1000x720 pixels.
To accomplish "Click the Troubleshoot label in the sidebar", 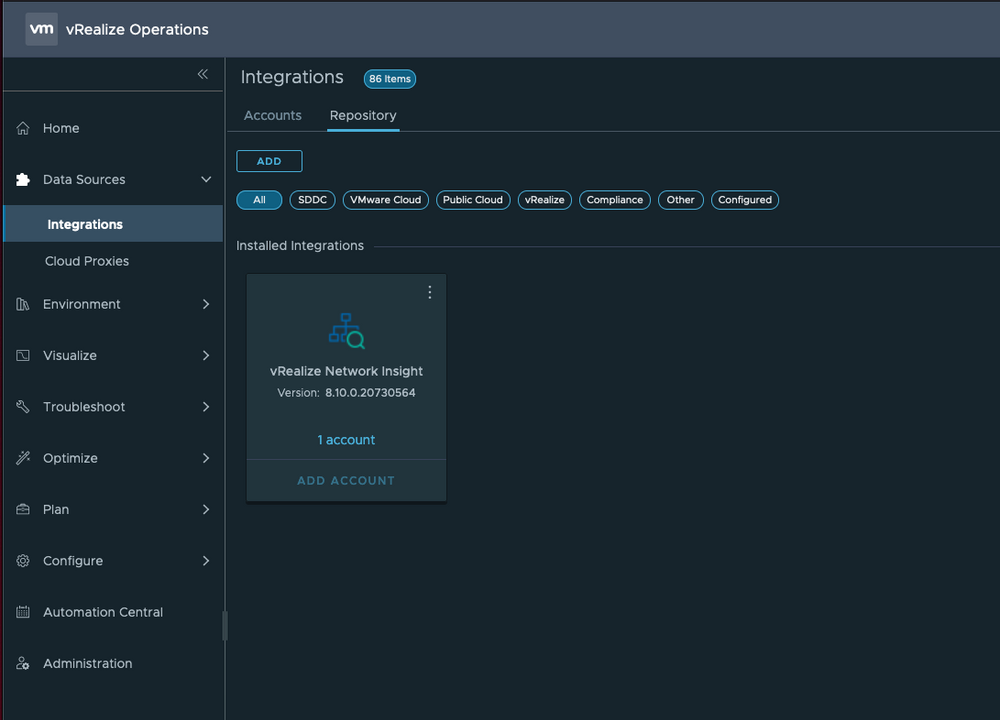I will [84, 407].
